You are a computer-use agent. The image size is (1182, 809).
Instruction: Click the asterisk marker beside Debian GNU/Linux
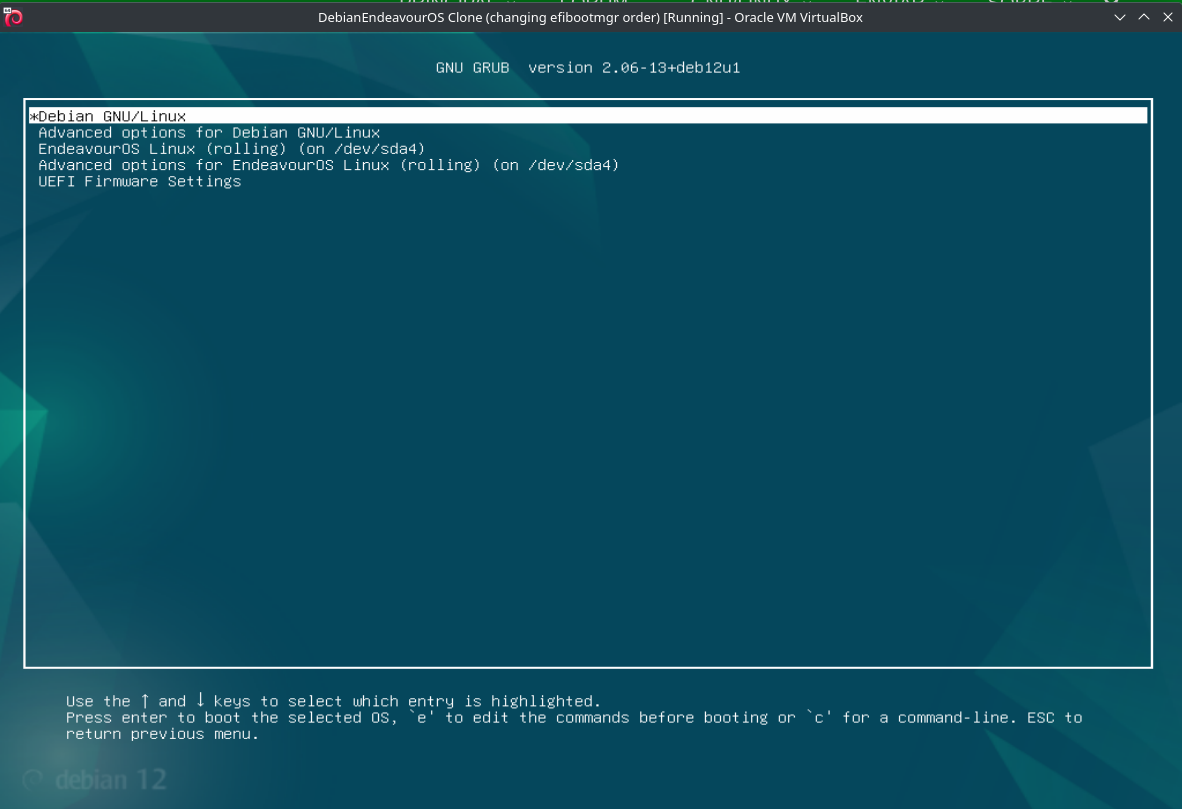[33, 116]
